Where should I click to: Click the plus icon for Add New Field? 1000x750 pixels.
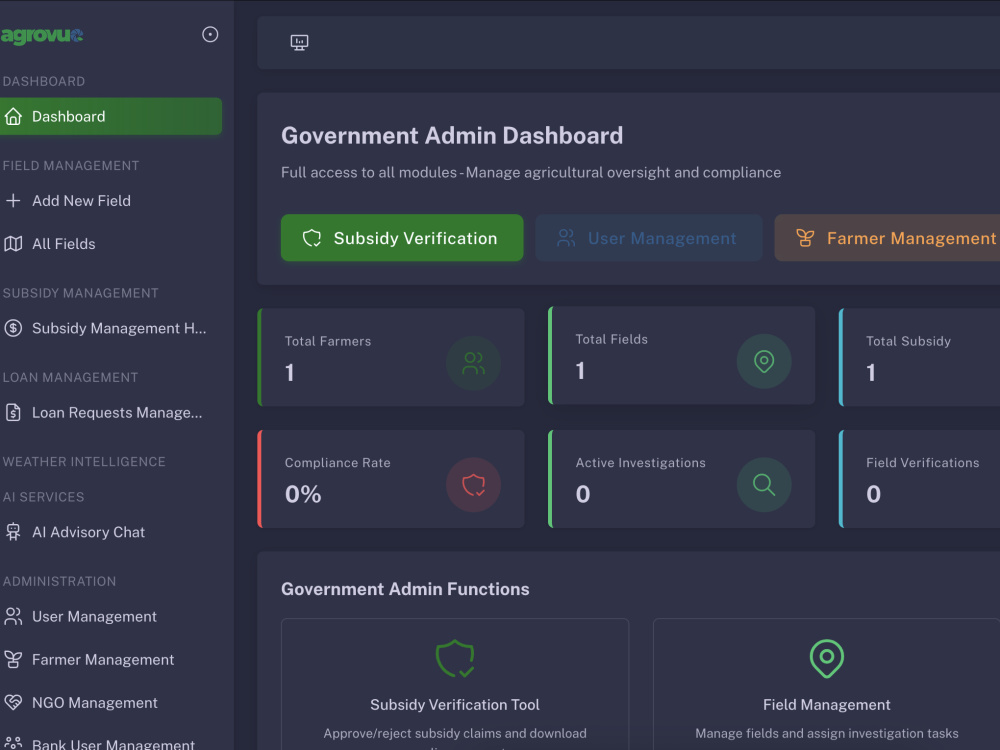(x=13, y=201)
